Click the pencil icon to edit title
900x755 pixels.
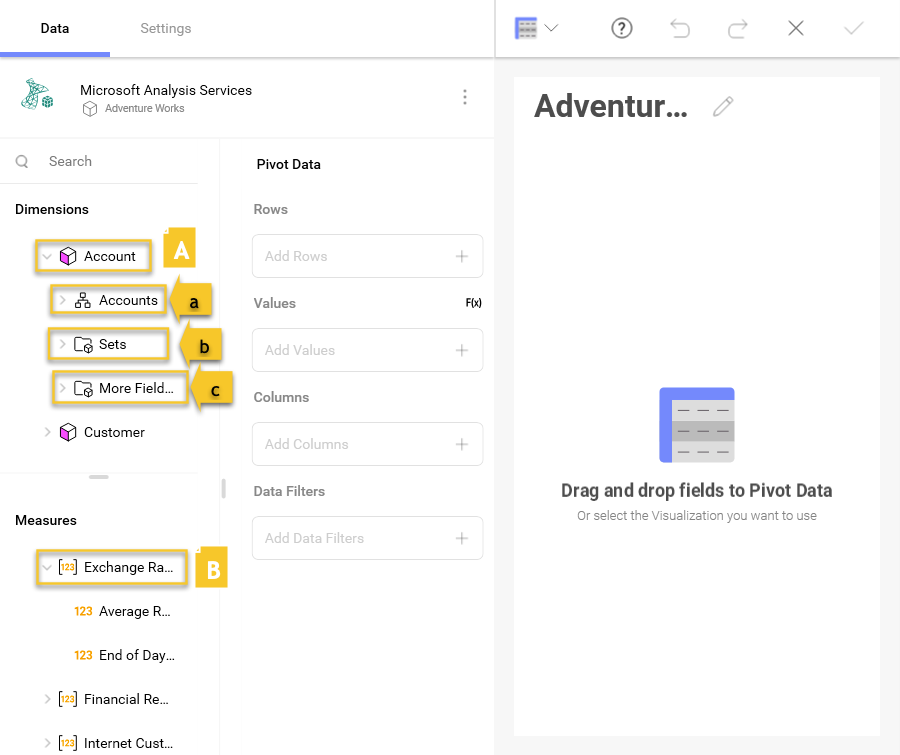[723, 106]
